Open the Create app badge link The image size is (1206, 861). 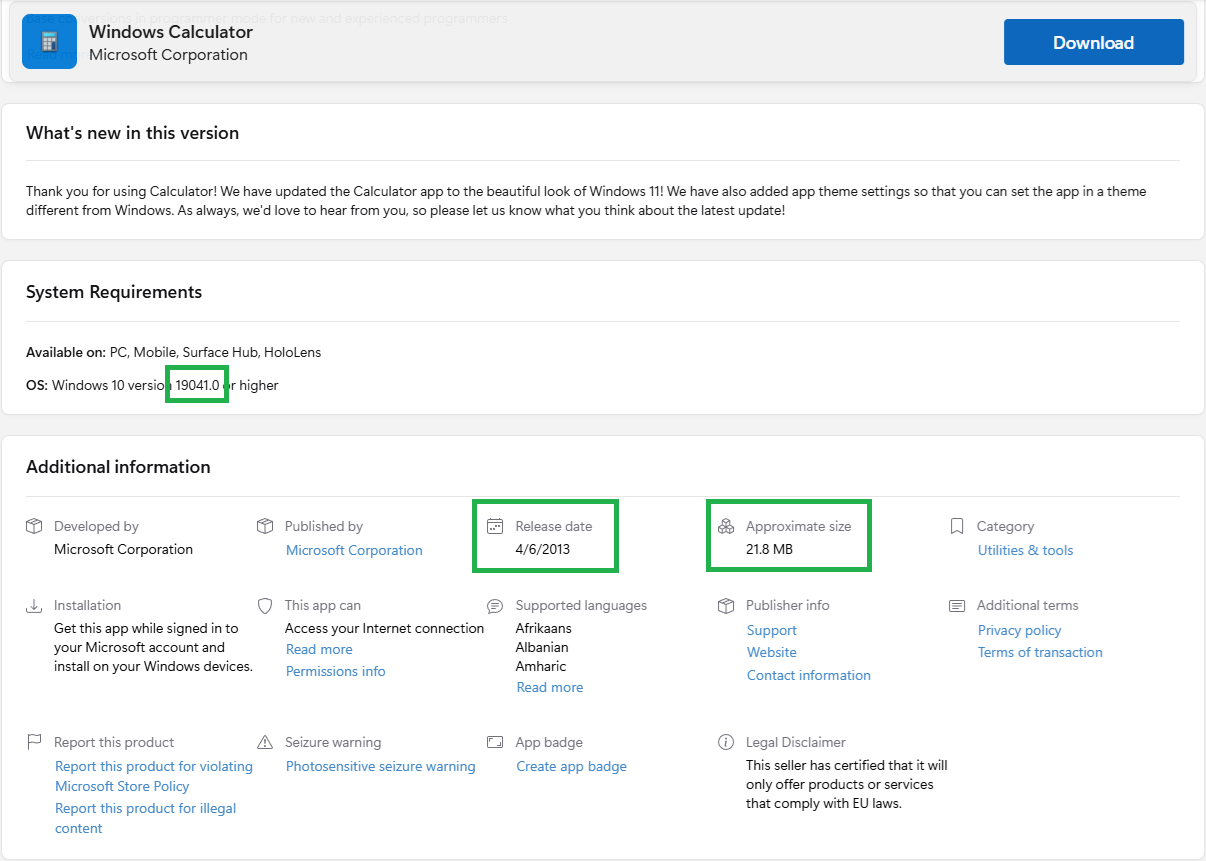[x=571, y=766]
